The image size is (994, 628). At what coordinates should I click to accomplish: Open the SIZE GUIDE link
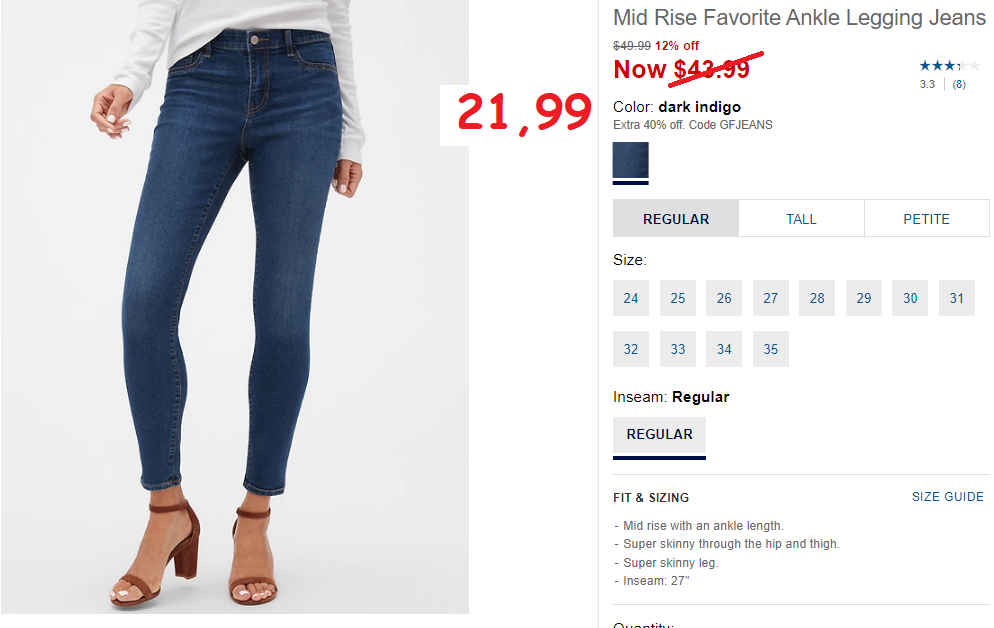948,497
